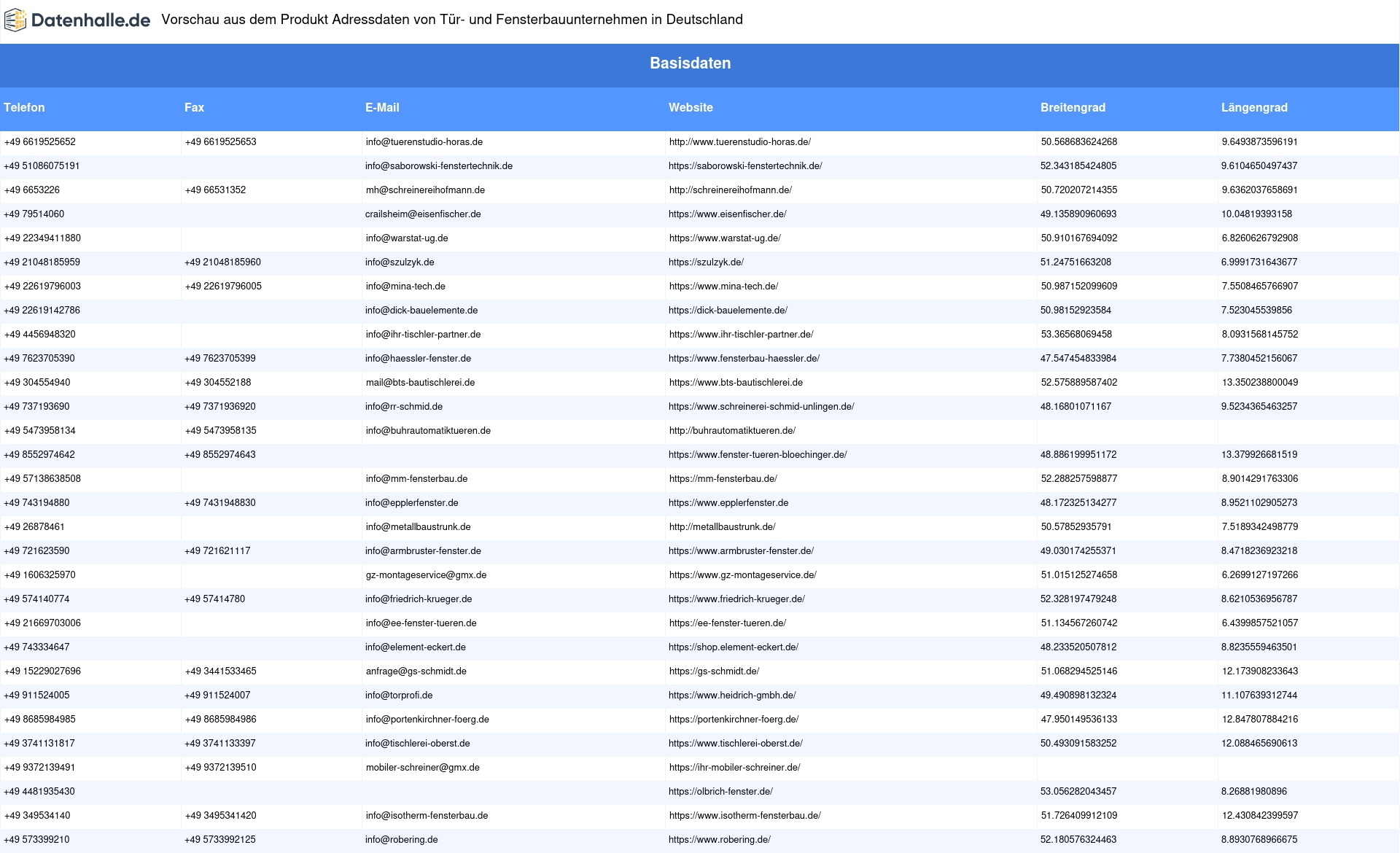Click the Website column header
The height and width of the screenshot is (853, 1400).
pos(691,108)
